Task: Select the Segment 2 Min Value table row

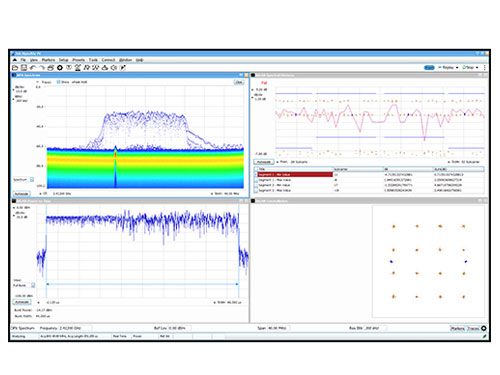Action: (369, 185)
